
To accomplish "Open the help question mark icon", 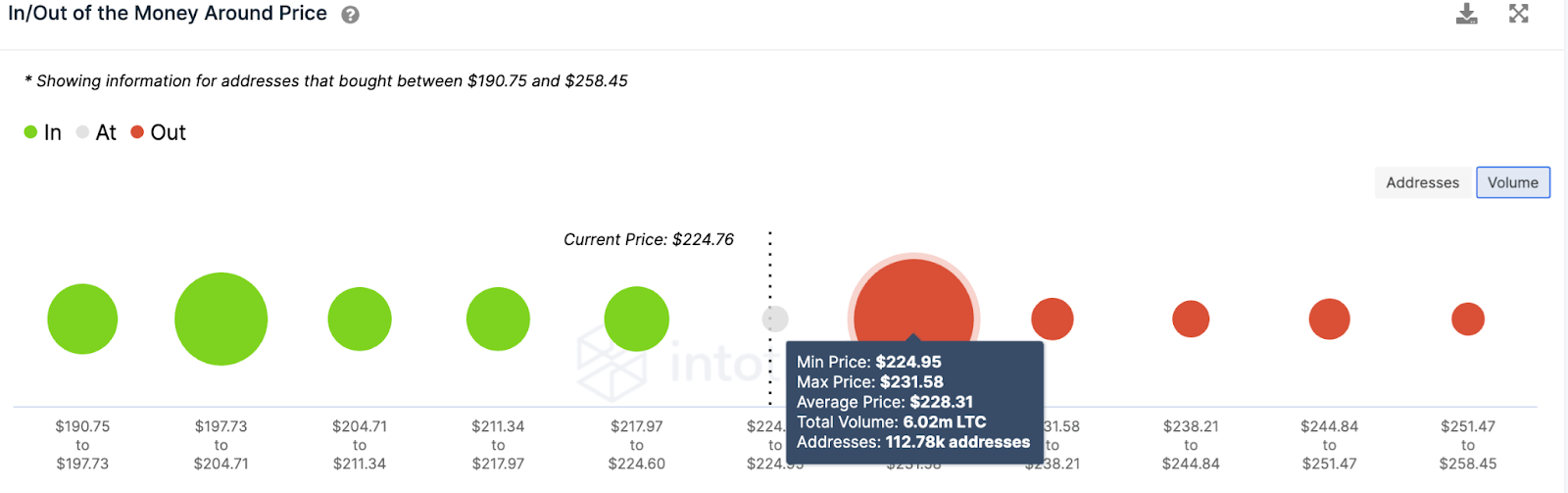I will click(350, 15).
